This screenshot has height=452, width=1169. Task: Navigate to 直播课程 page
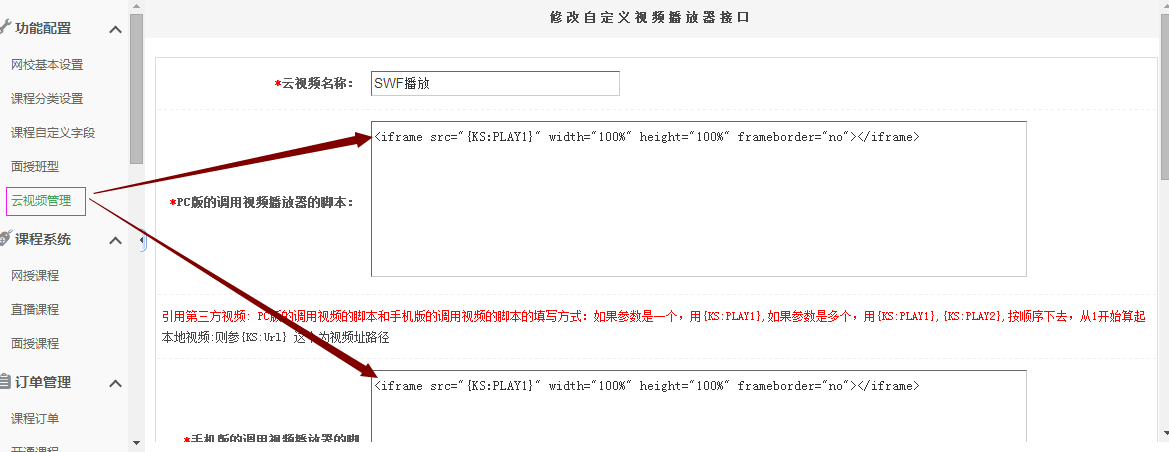pos(35,310)
